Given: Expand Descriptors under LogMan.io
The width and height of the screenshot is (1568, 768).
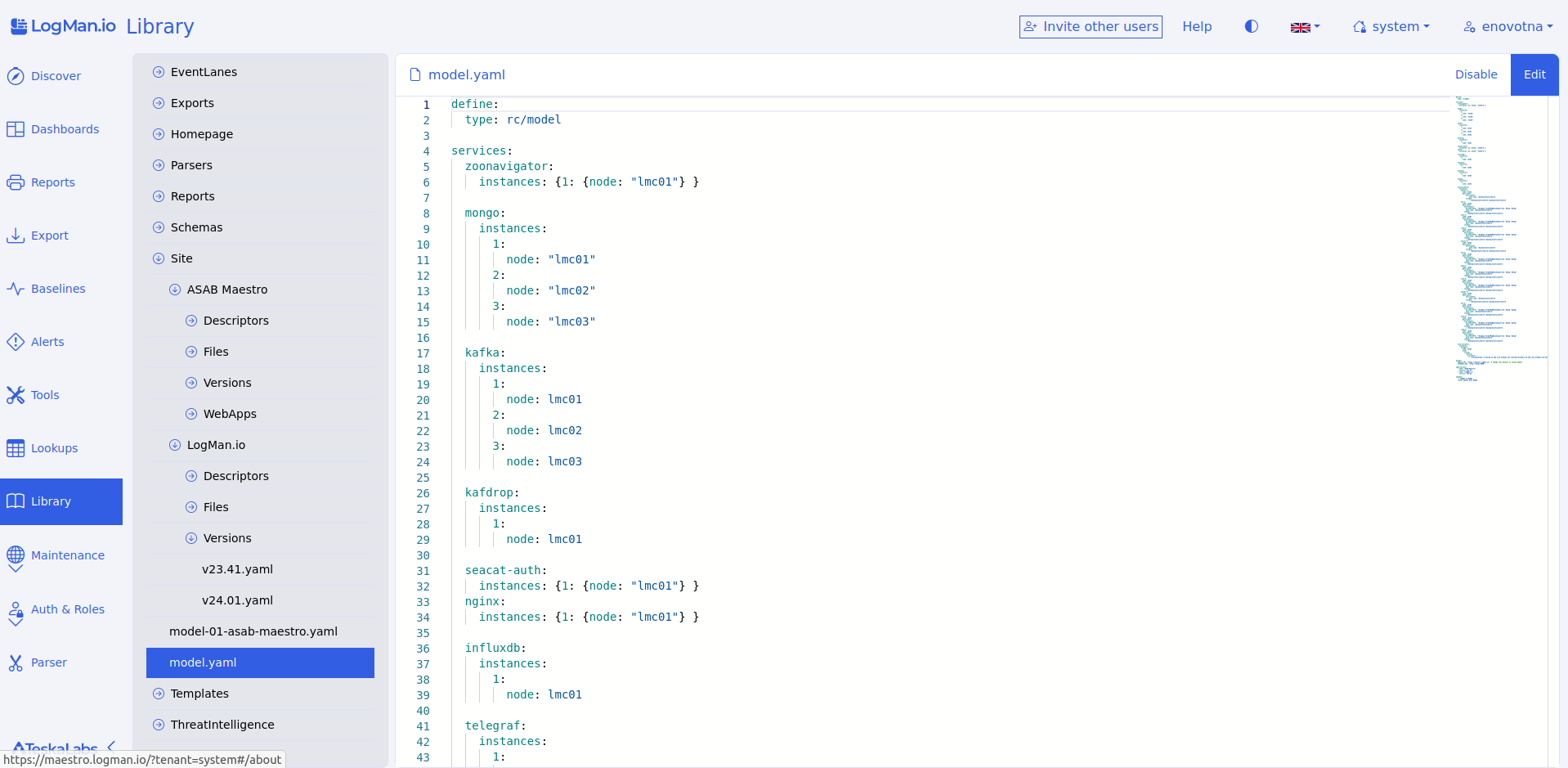Looking at the screenshot, I should (191, 476).
